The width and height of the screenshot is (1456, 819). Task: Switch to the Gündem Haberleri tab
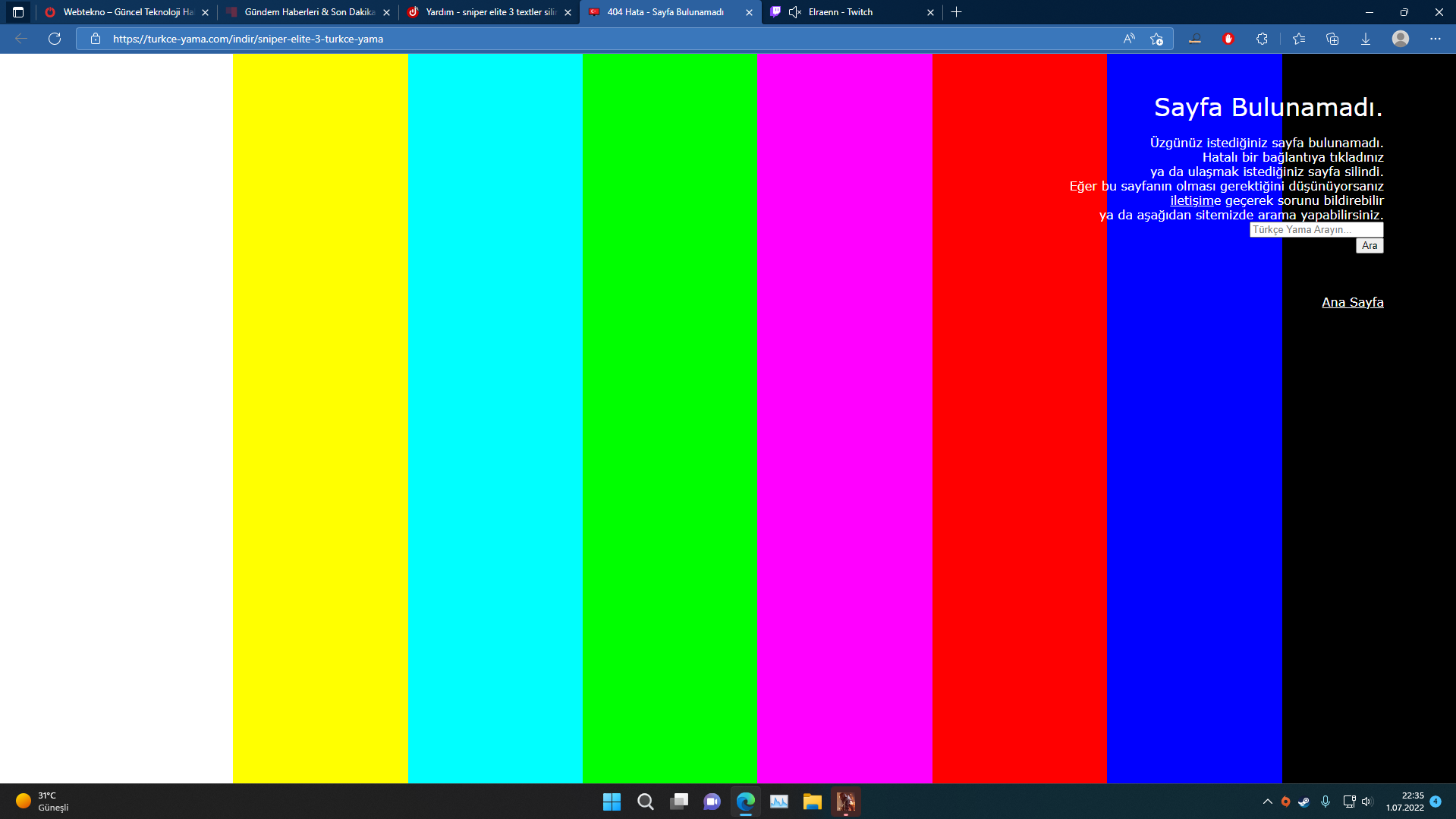[x=308, y=12]
